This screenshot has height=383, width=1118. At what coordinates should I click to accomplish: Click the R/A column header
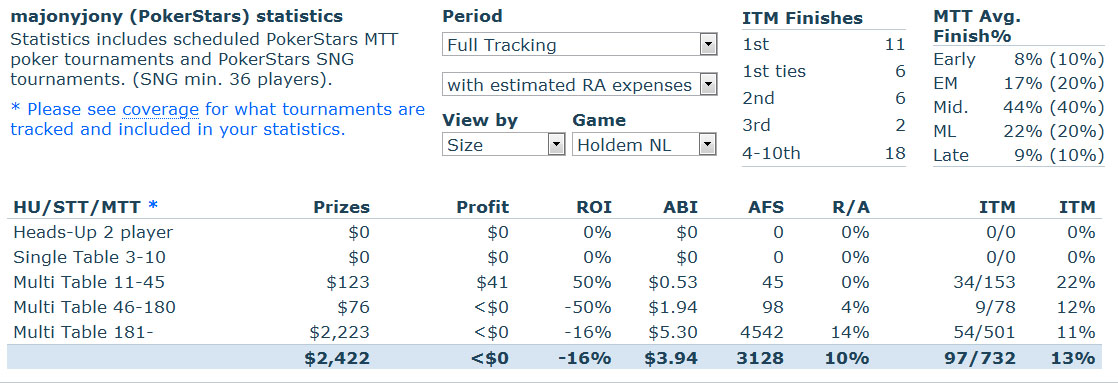(851, 207)
